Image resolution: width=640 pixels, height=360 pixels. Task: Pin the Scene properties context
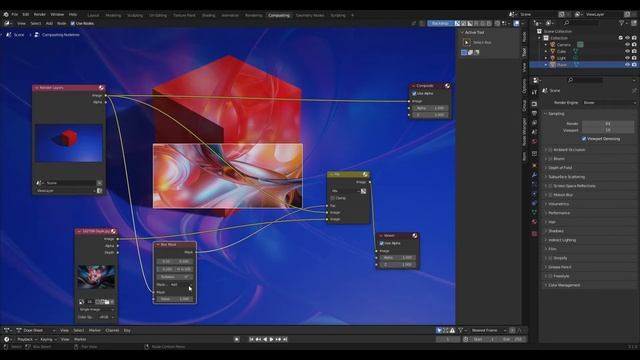pos(634,90)
